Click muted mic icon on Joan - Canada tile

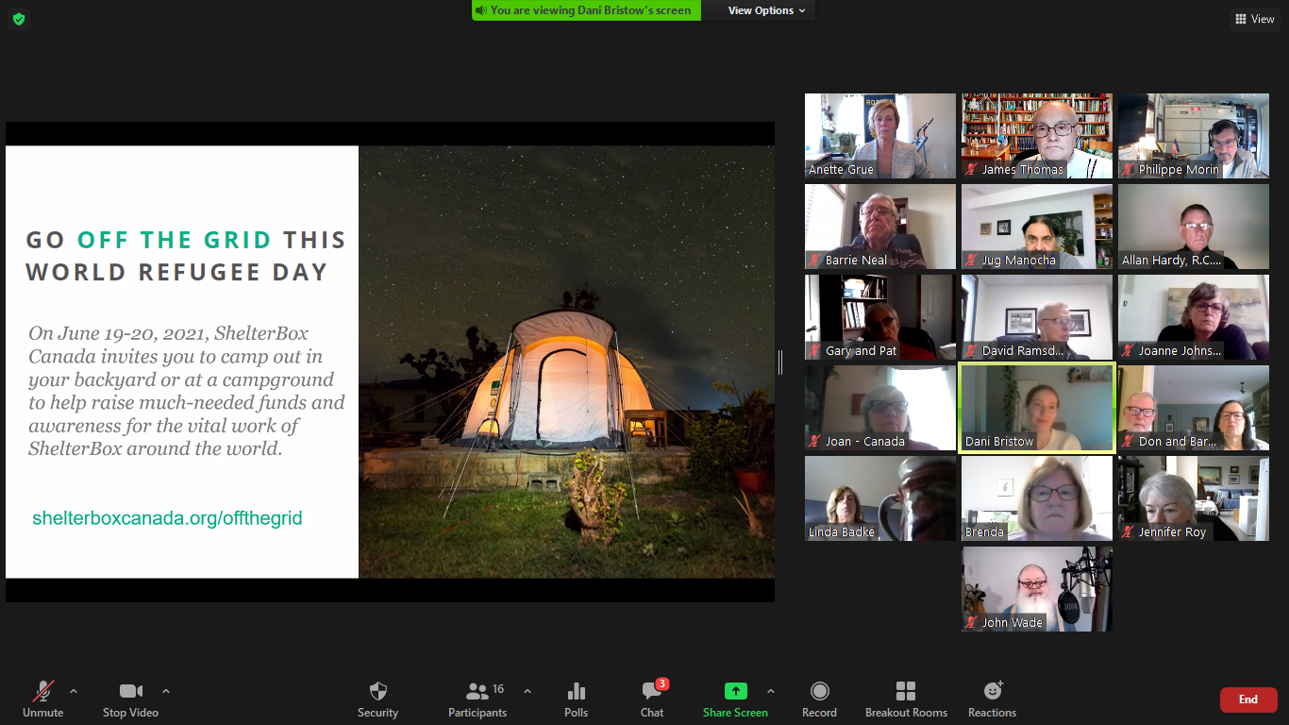coord(815,442)
